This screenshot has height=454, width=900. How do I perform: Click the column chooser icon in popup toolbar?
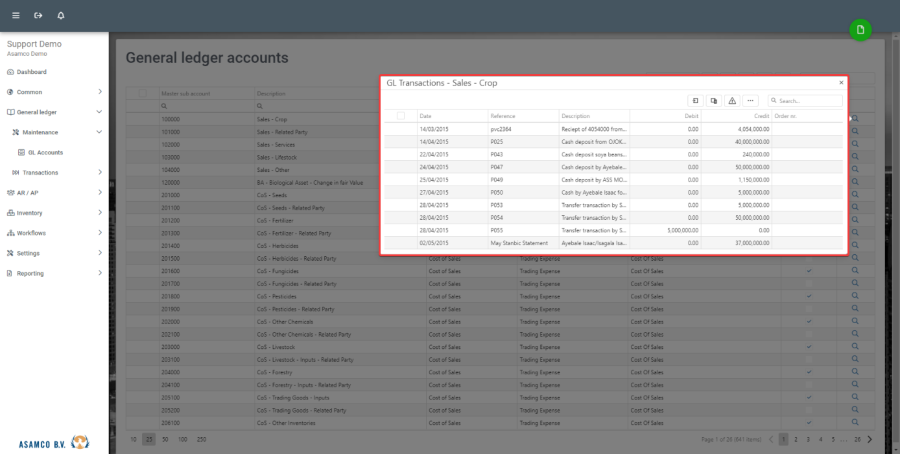tap(714, 101)
